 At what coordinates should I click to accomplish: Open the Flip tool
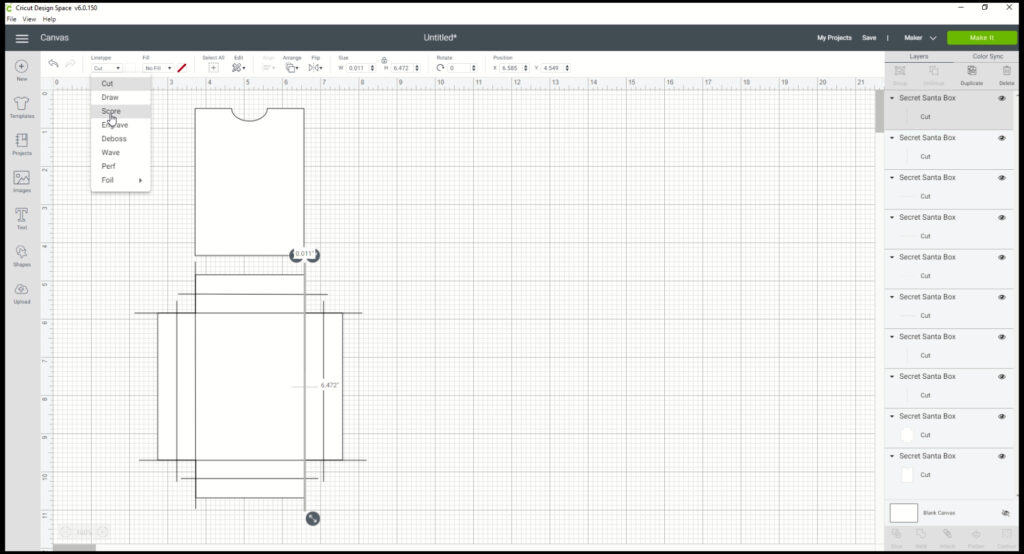pyautogui.click(x=315, y=68)
